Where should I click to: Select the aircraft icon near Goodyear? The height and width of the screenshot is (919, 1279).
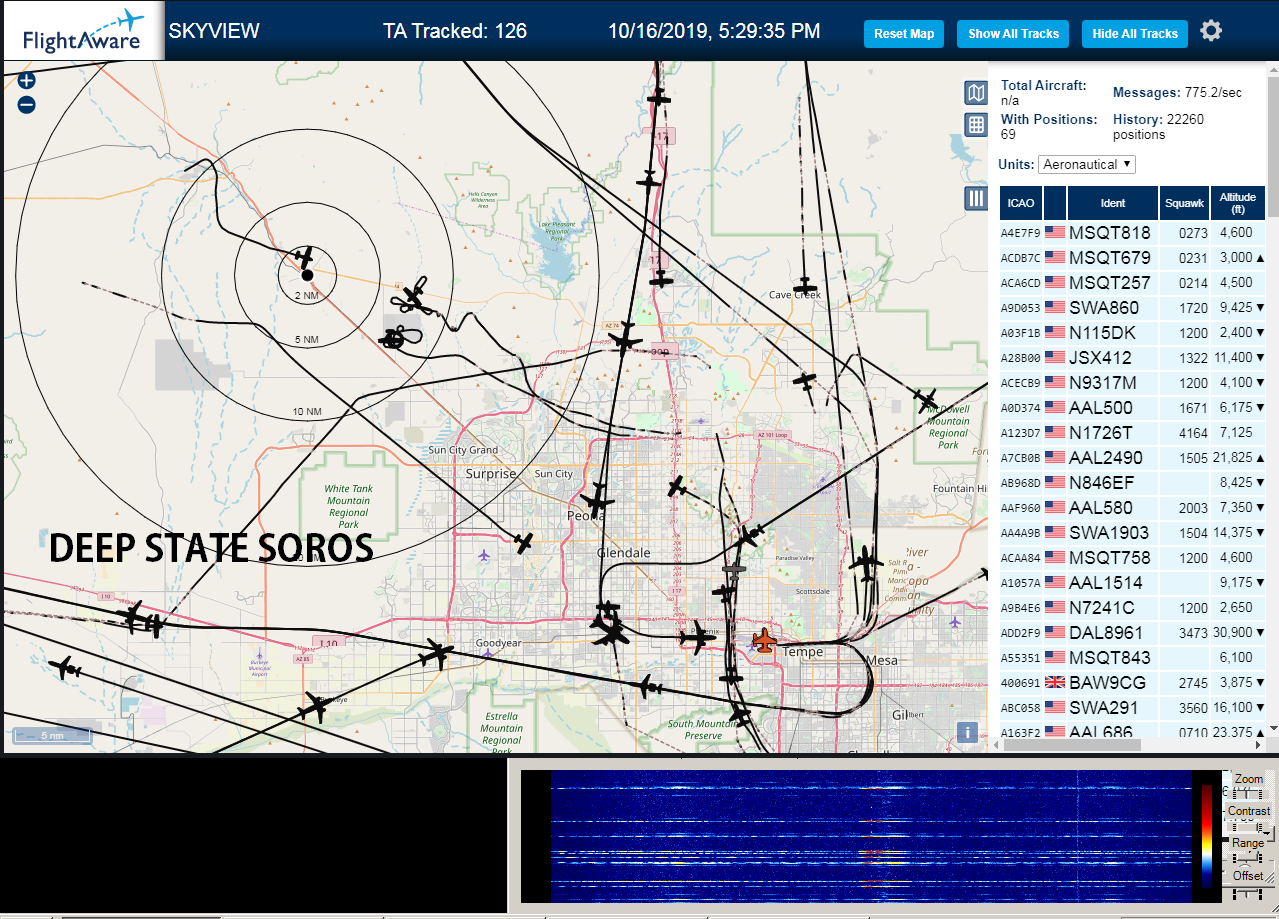436,654
